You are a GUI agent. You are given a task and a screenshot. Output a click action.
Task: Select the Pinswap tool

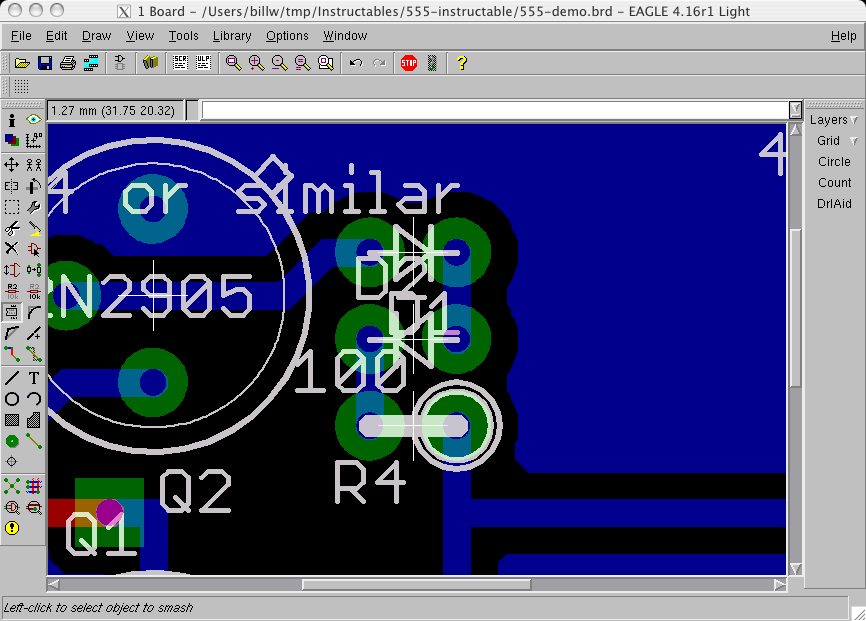point(12,270)
